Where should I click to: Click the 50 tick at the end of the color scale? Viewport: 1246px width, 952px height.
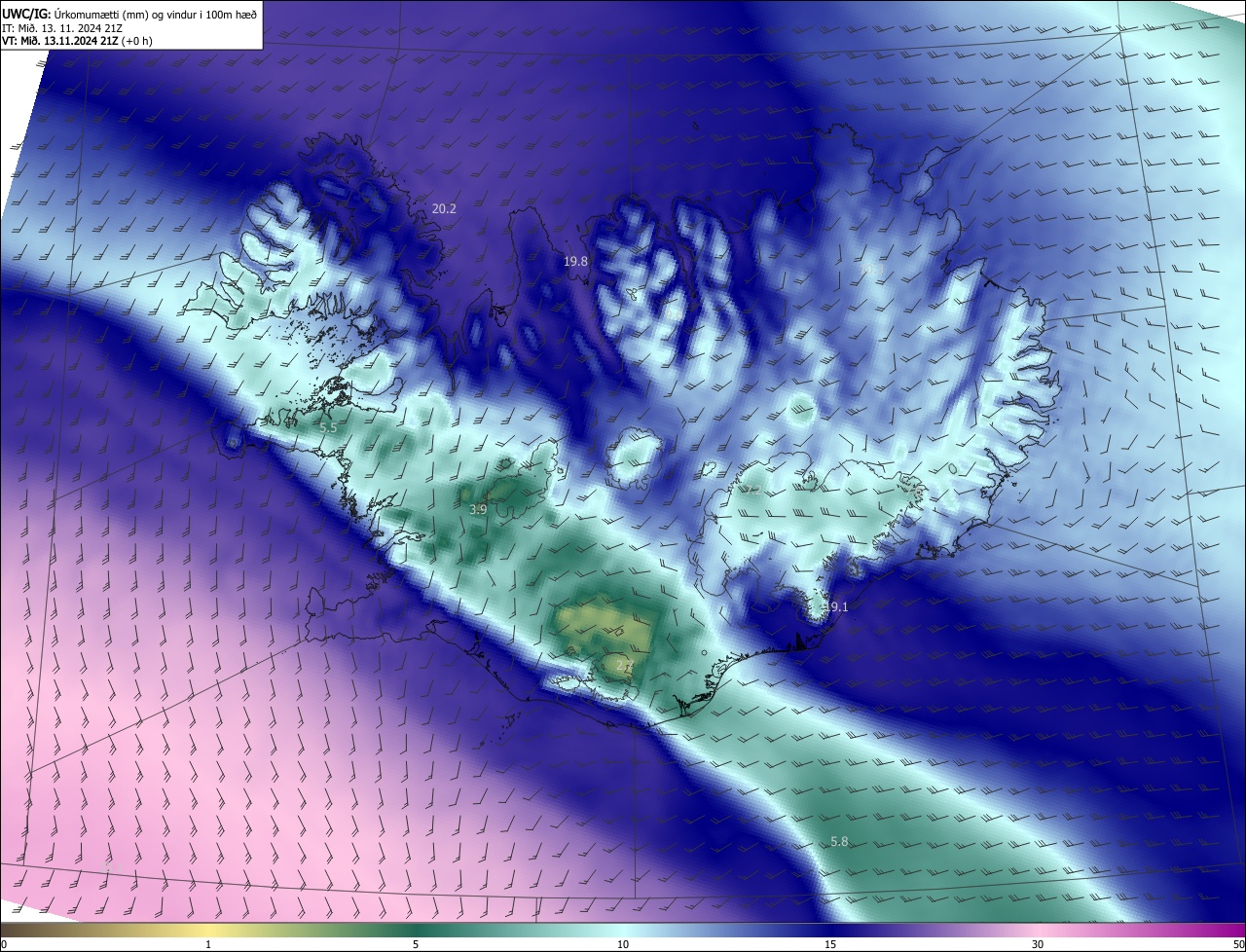pyautogui.click(x=1238, y=944)
